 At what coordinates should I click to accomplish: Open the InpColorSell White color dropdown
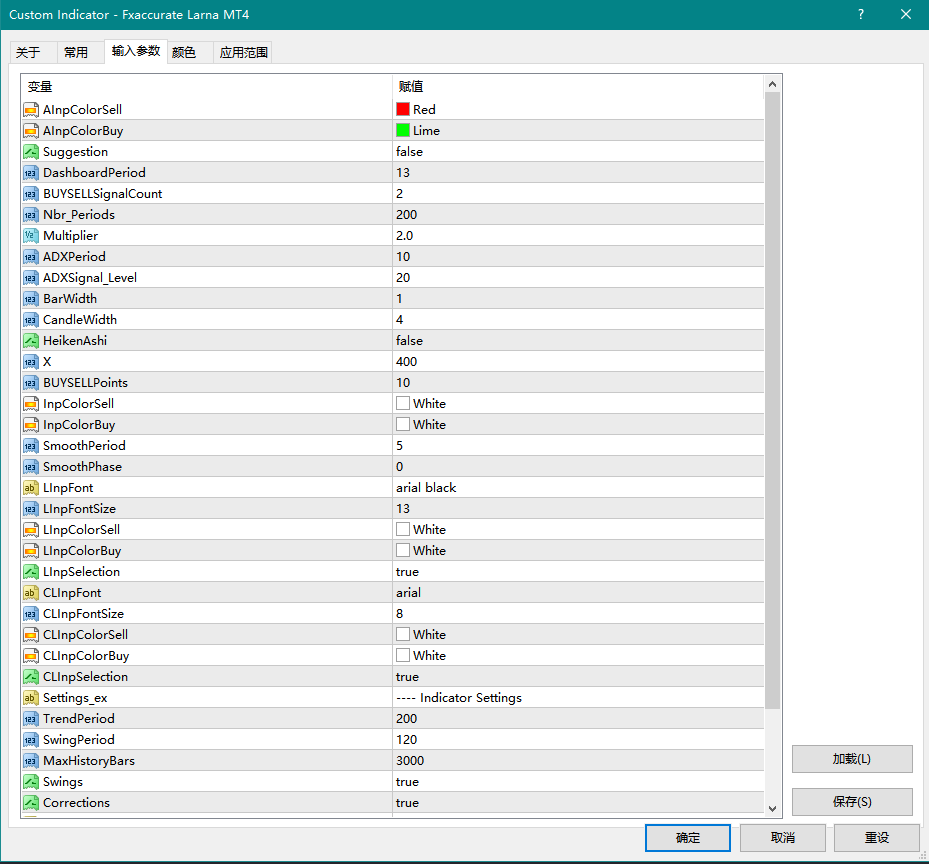coord(429,404)
